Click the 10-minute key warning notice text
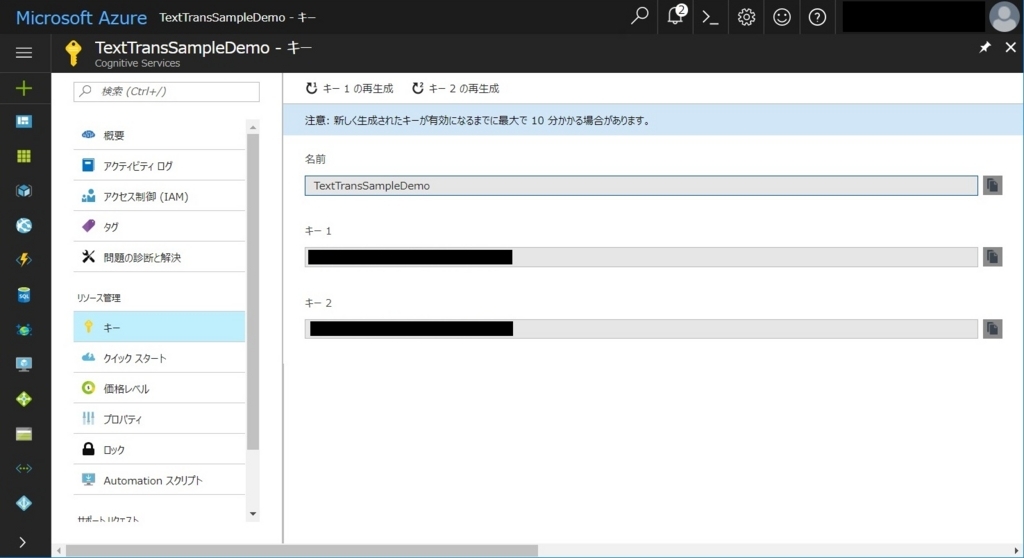 click(x=477, y=120)
